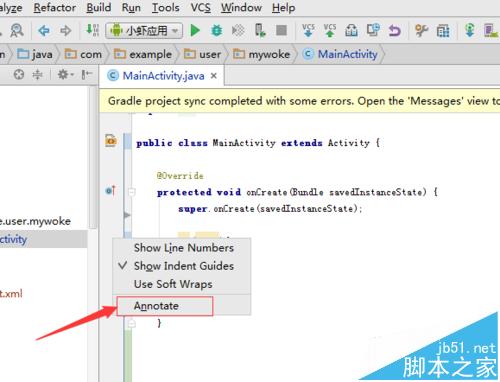Click the class gutter icon beside MainActivity

click(111, 141)
